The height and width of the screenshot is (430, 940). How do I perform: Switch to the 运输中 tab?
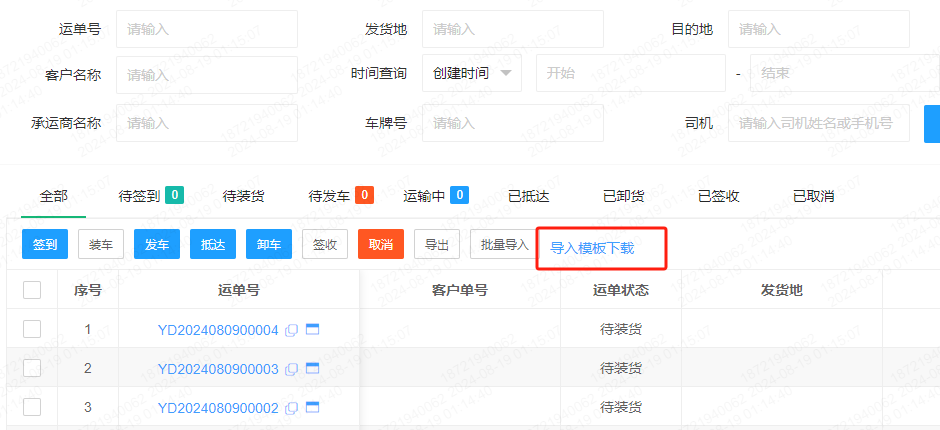[x=424, y=196]
